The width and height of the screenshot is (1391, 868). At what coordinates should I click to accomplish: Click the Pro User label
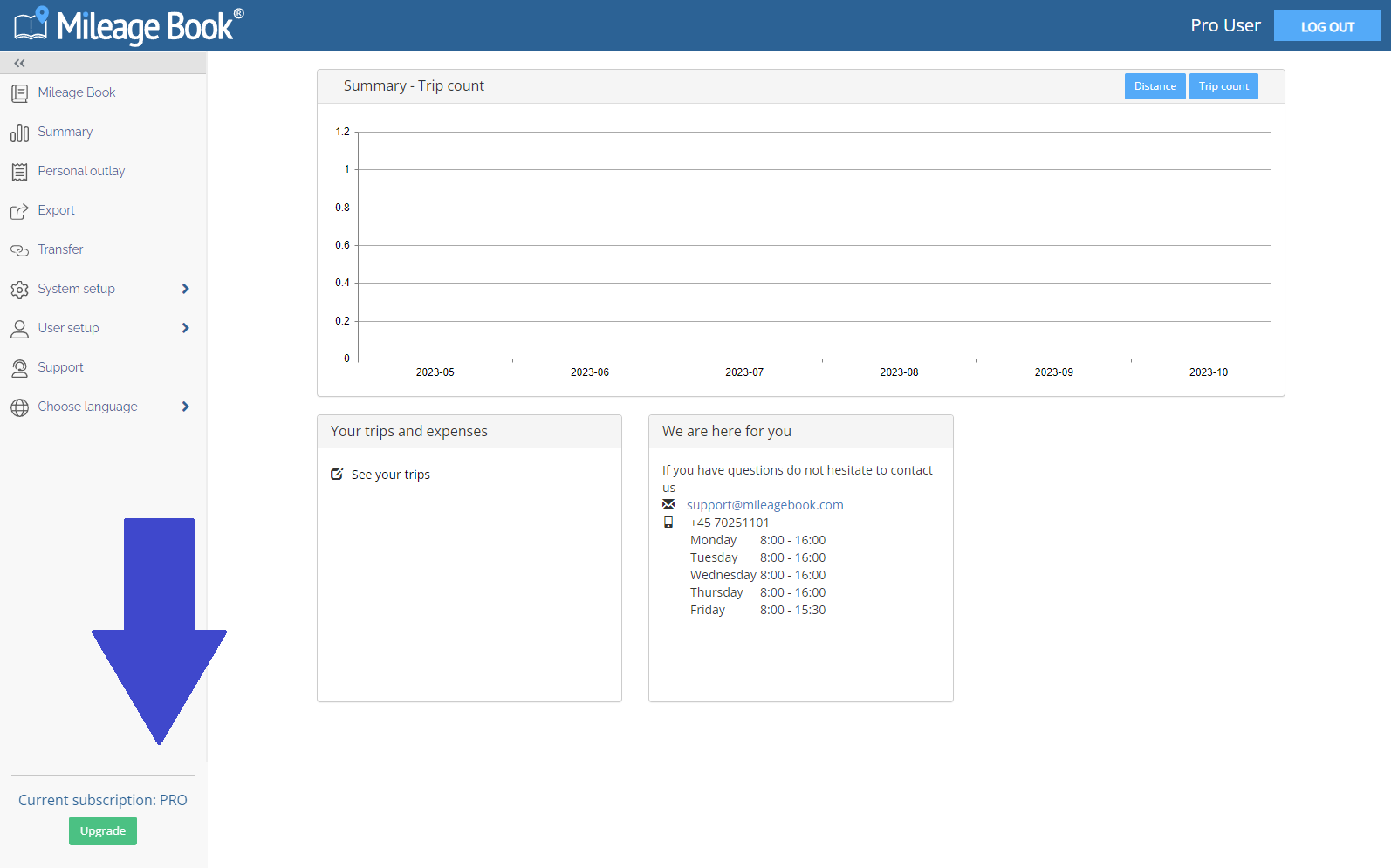click(x=1225, y=25)
